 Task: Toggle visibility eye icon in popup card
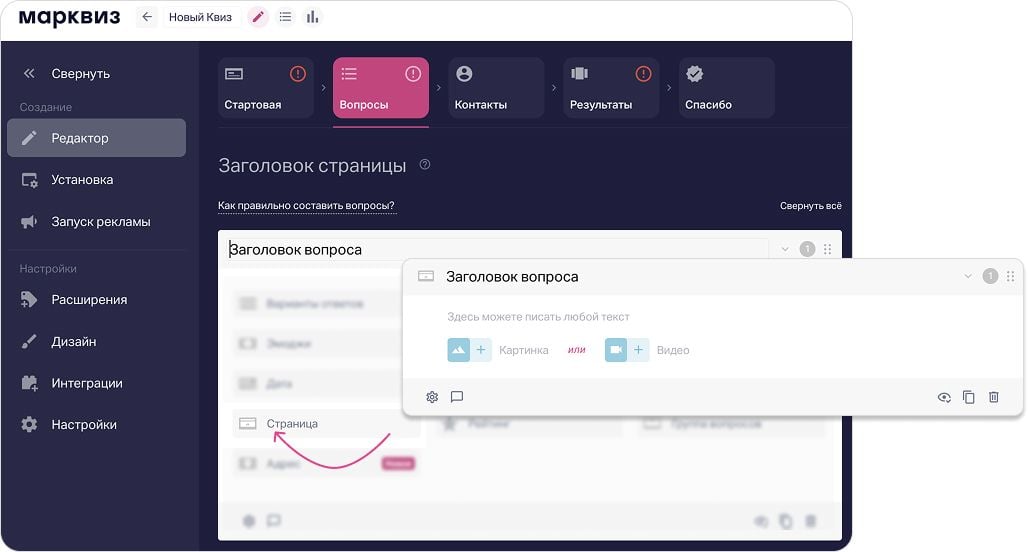[944, 397]
